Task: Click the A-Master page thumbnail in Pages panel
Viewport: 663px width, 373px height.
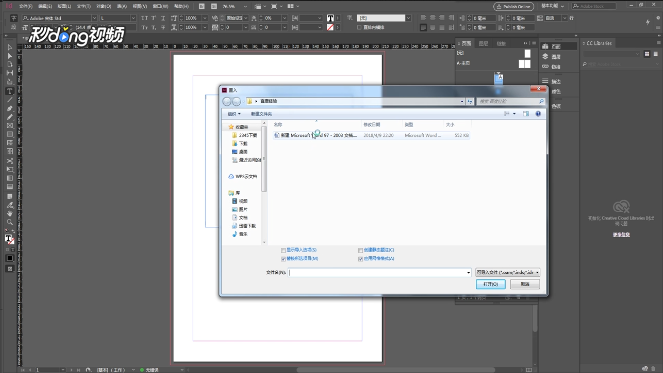Action: 524,64
